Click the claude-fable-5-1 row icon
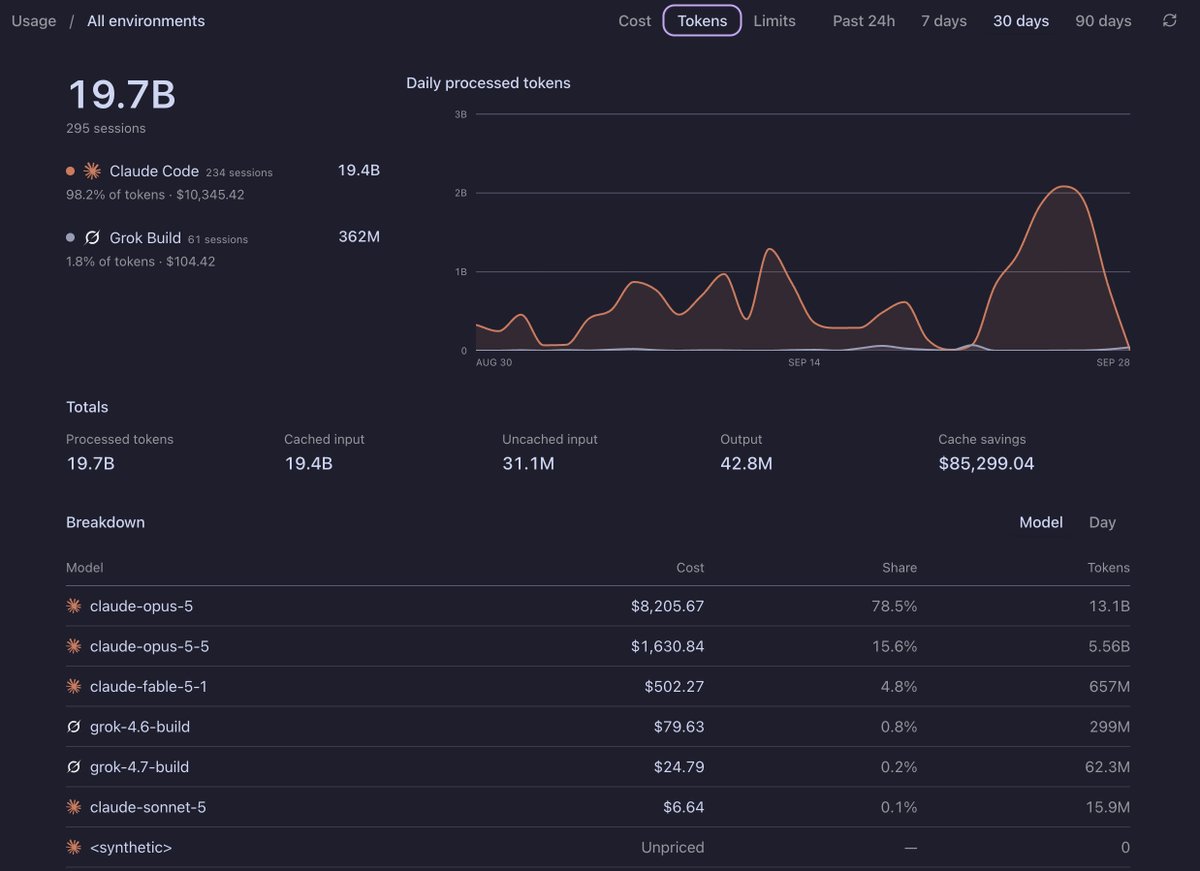This screenshot has height=871, width=1200. click(x=73, y=686)
